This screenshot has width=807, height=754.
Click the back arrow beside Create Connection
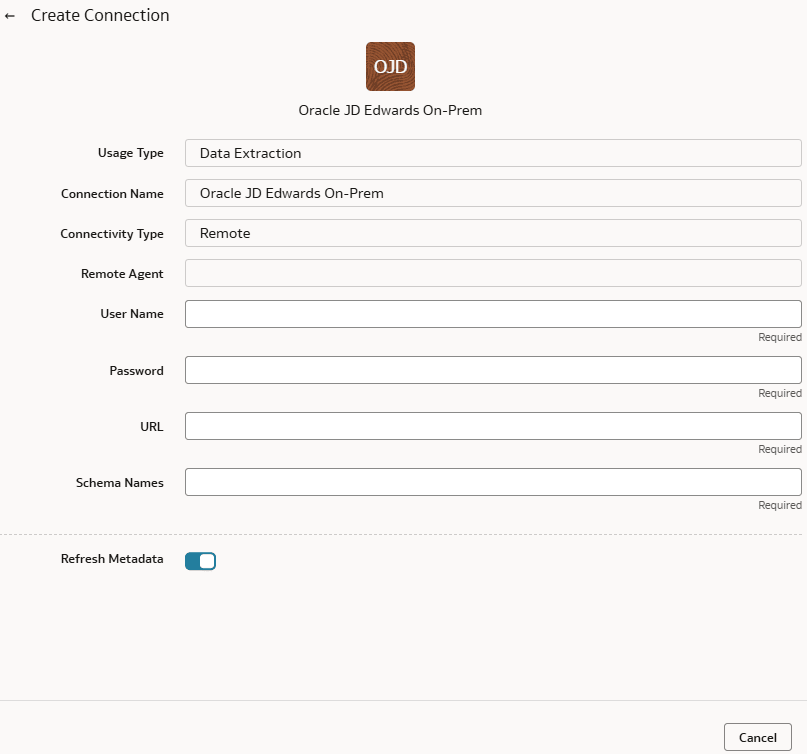coord(10,16)
